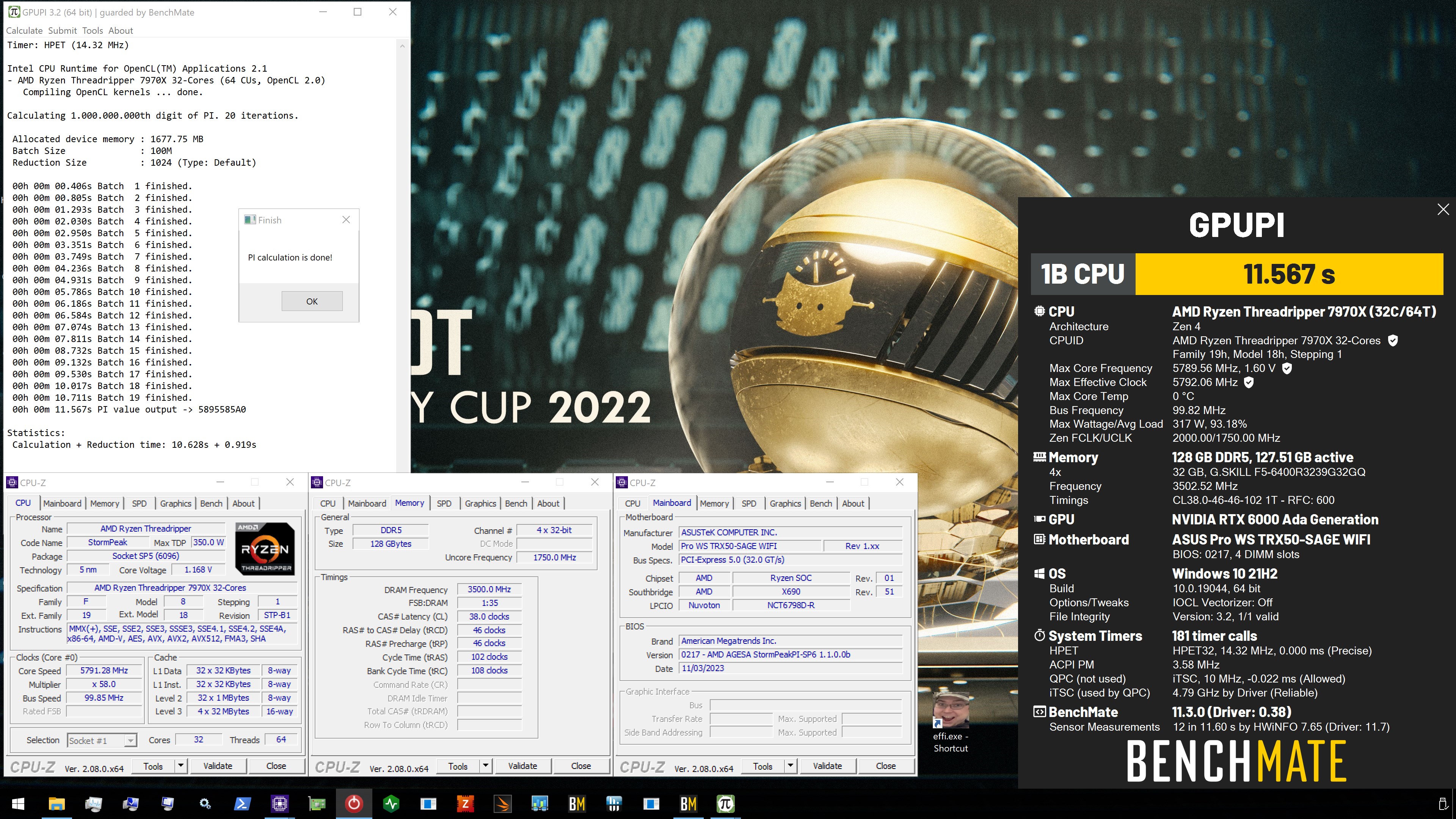
Task: Open File Explorer from the taskbar
Action: click(x=56, y=803)
